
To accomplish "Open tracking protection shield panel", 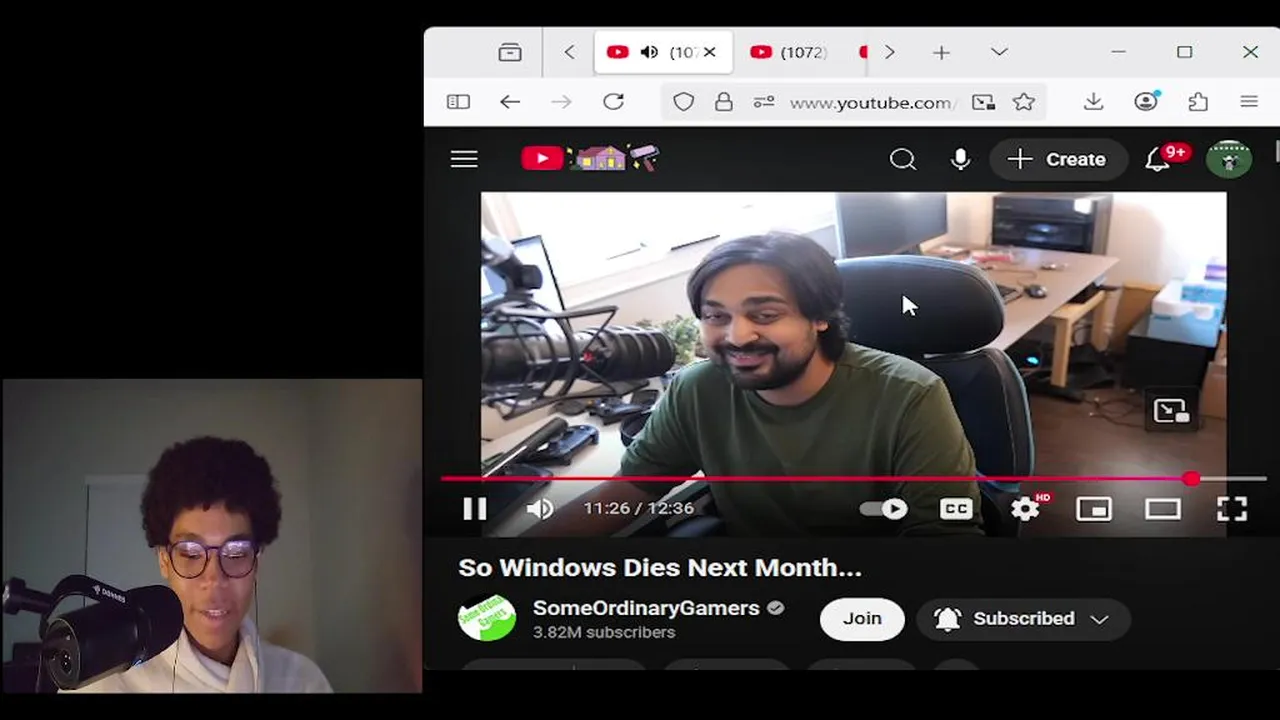I will [683, 102].
